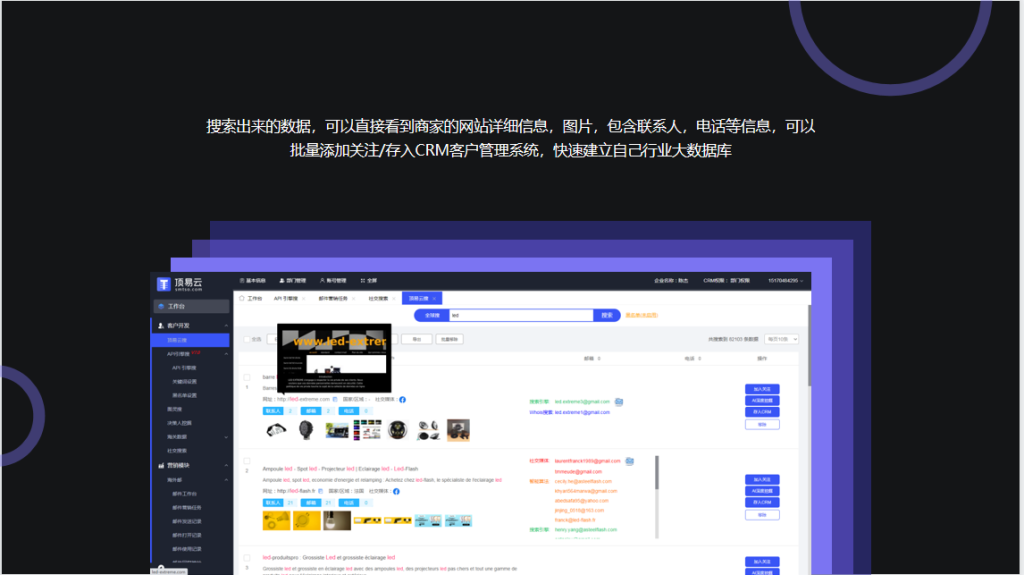This screenshot has width=1024, height=575.
Task: Check the first search result's checkbox
Action: (x=247, y=377)
